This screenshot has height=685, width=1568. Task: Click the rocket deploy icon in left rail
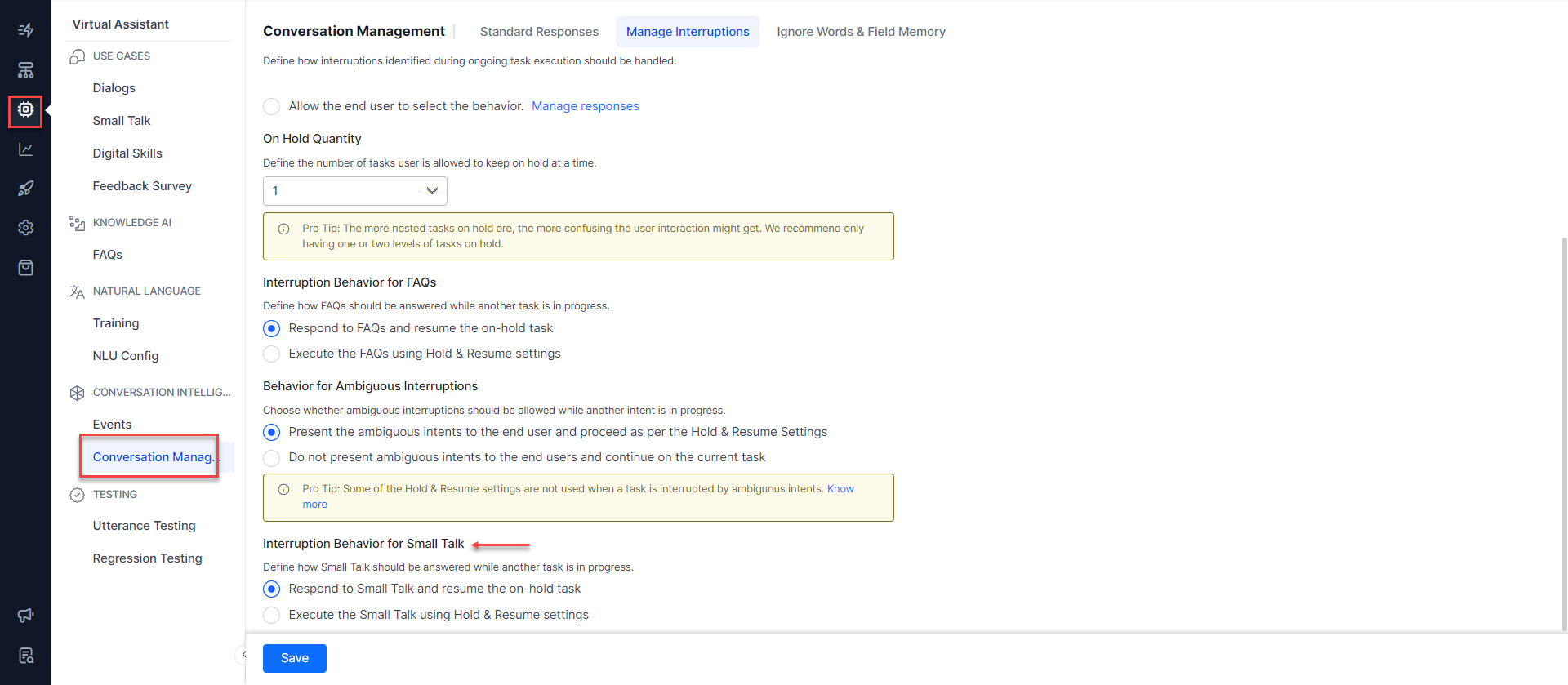point(26,189)
